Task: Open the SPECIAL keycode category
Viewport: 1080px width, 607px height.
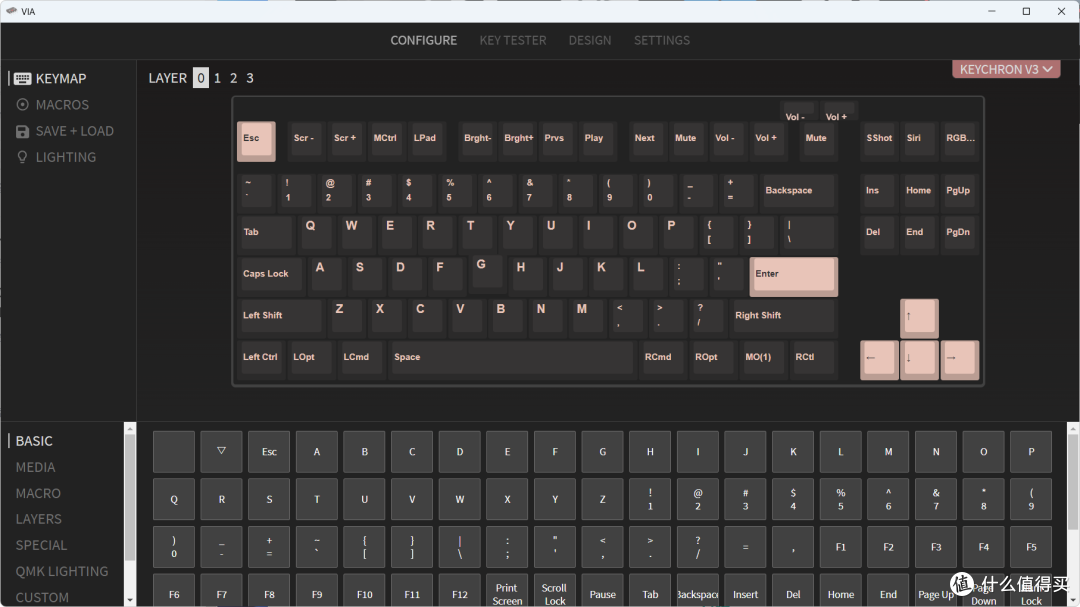Action: (41, 545)
